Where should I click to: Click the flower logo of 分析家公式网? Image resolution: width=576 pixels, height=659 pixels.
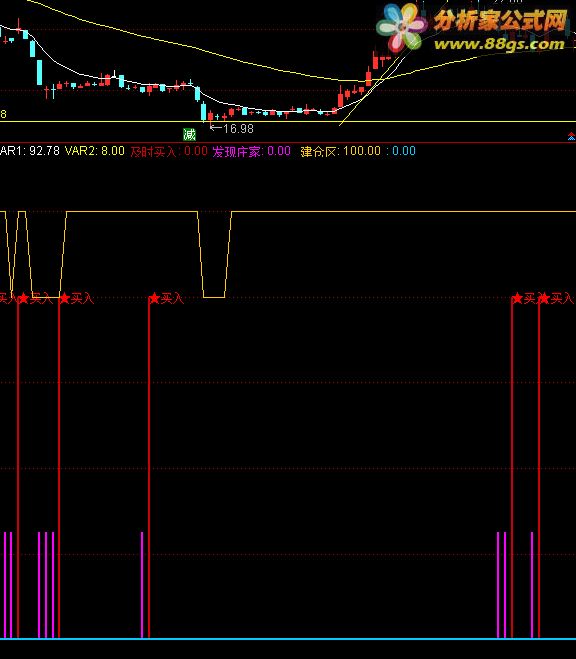click(x=401, y=28)
